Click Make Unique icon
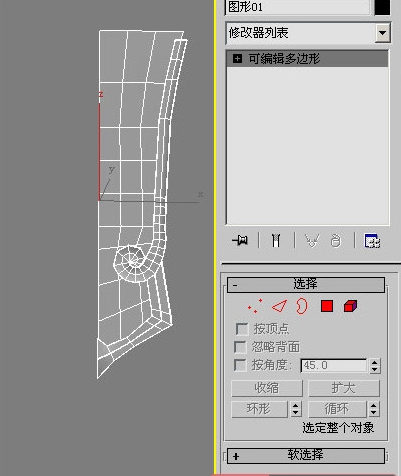The height and width of the screenshot is (476, 401). pos(312,240)
